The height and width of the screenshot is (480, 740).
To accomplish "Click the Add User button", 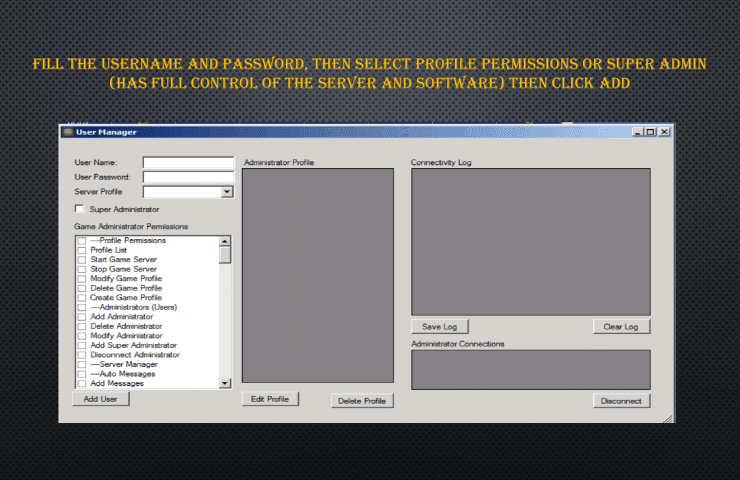I will tap(101, 399).
